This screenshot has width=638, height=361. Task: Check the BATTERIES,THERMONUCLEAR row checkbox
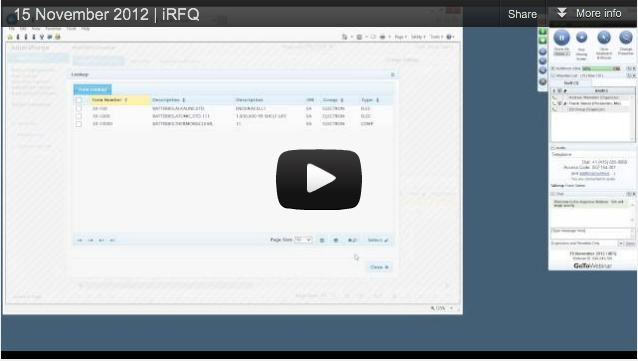click(x=79, y=124)
